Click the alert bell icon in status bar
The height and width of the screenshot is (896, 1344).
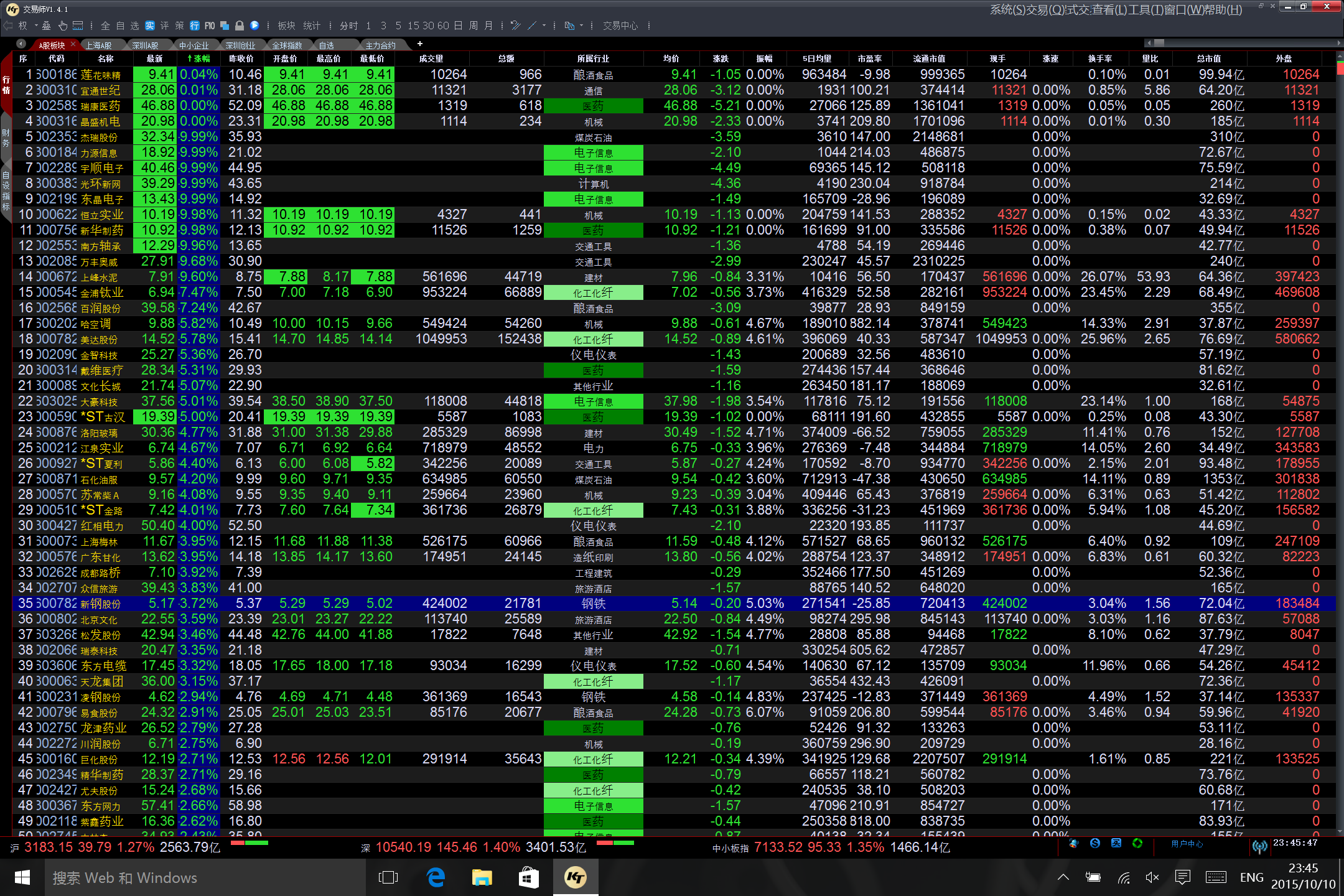click(1074, 844)
